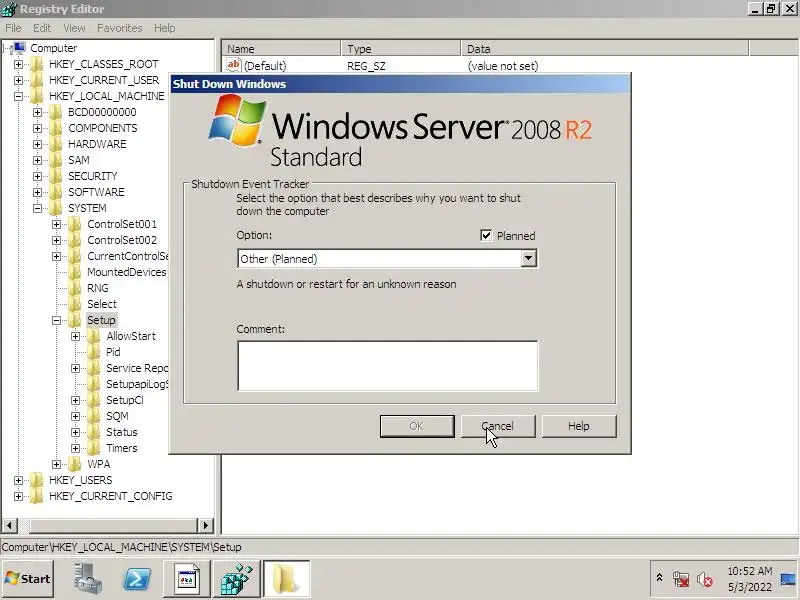Viewport: 800px width, 600px height.
Task: Open Server Manager from the taskbar
Action: pos(87,579)
